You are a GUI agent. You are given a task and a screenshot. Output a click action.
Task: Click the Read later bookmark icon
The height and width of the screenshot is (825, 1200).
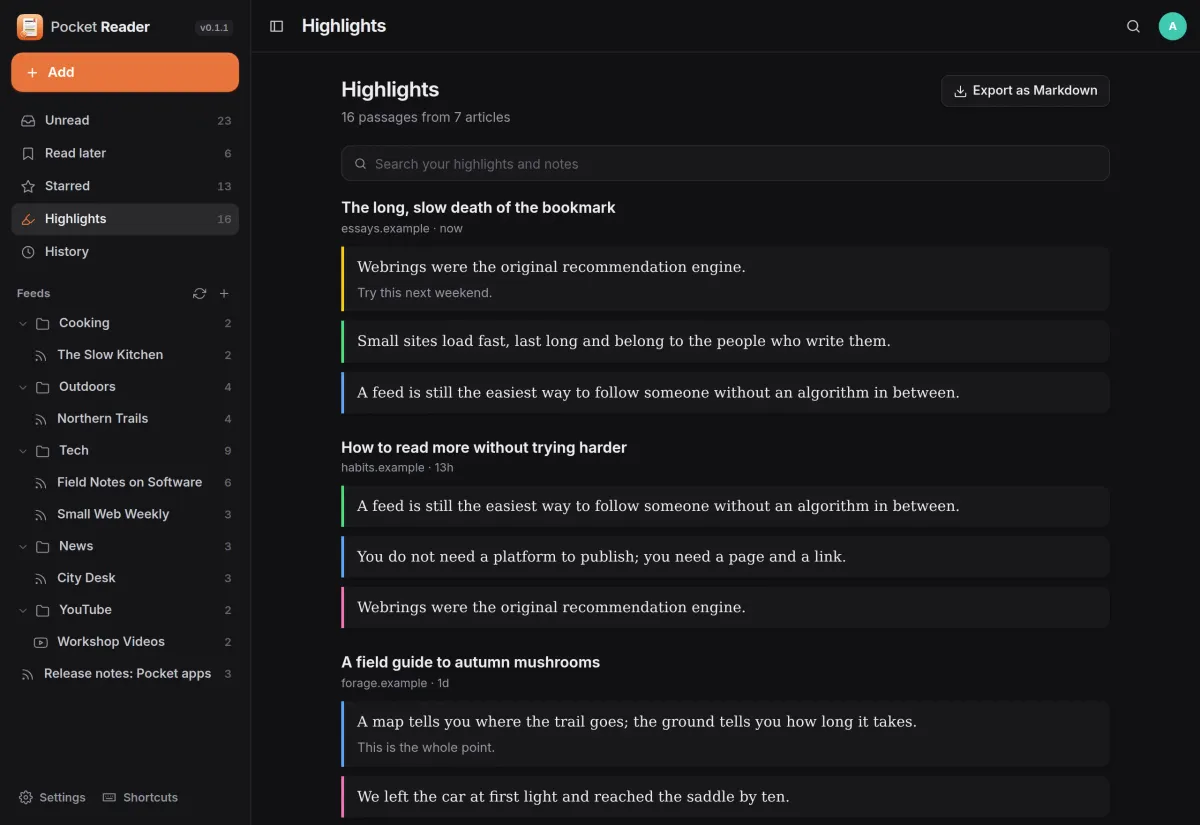(28, 153)
